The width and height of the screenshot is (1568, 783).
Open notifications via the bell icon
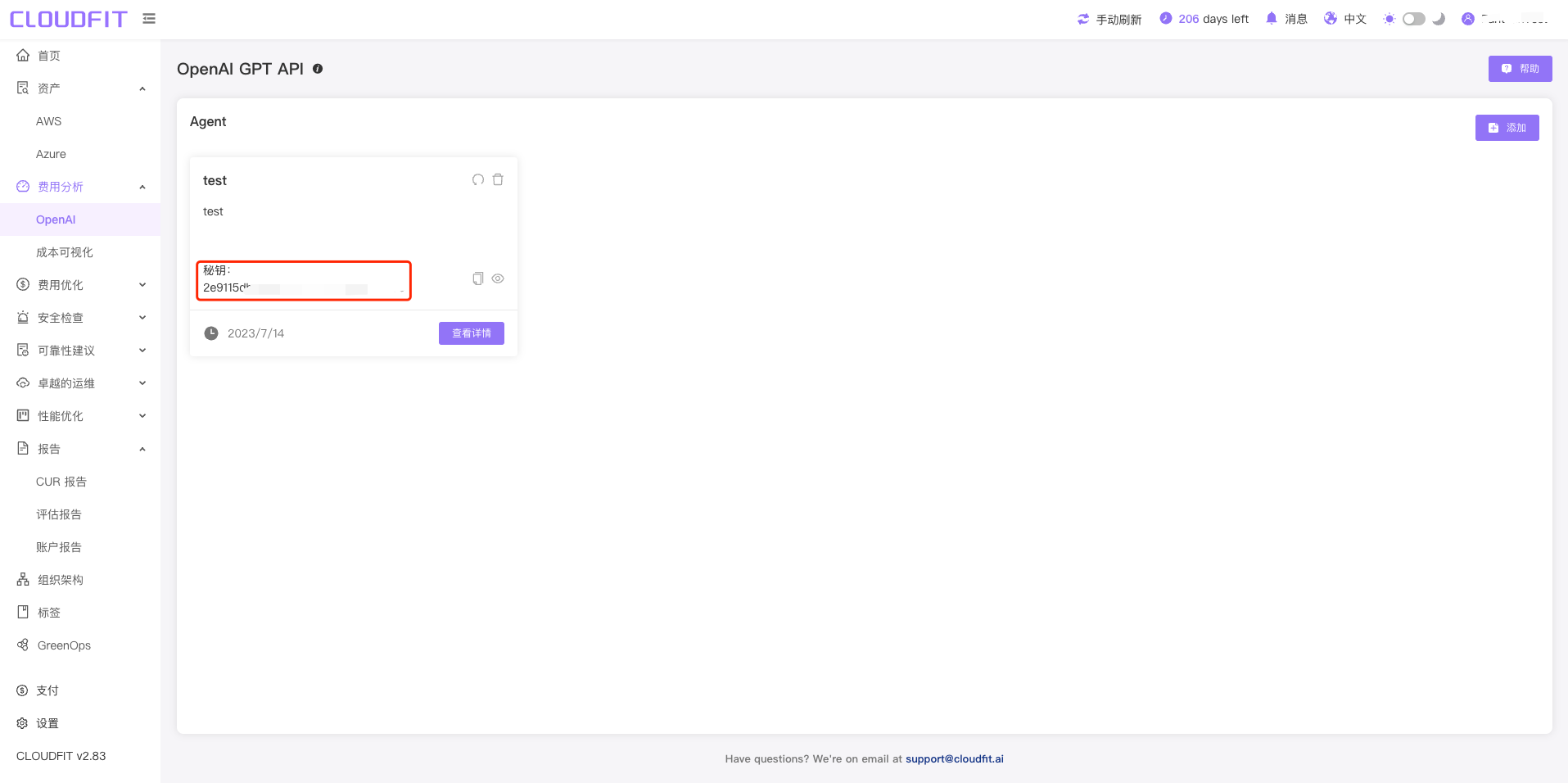[x=1272, y=18]
